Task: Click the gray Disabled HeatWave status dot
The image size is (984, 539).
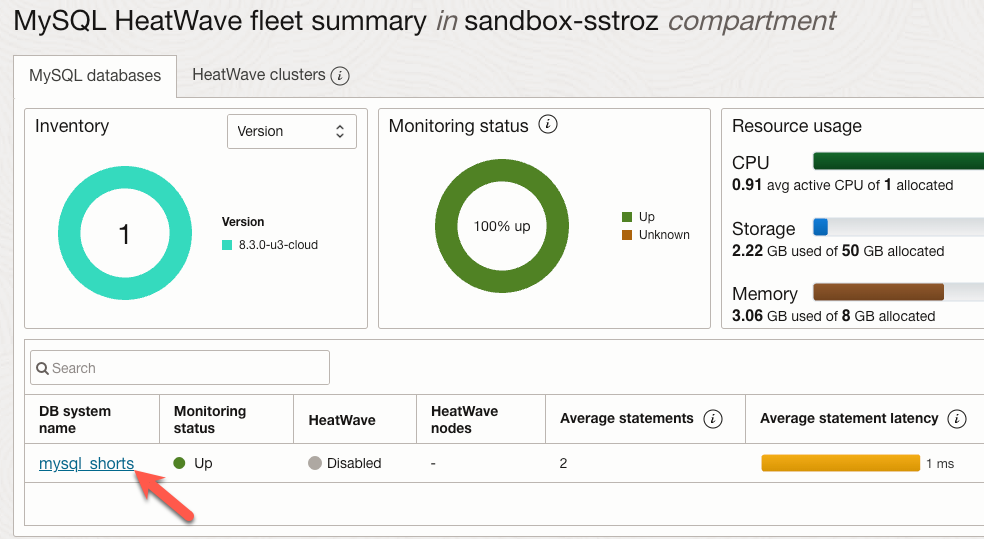Action: [315, 463]
